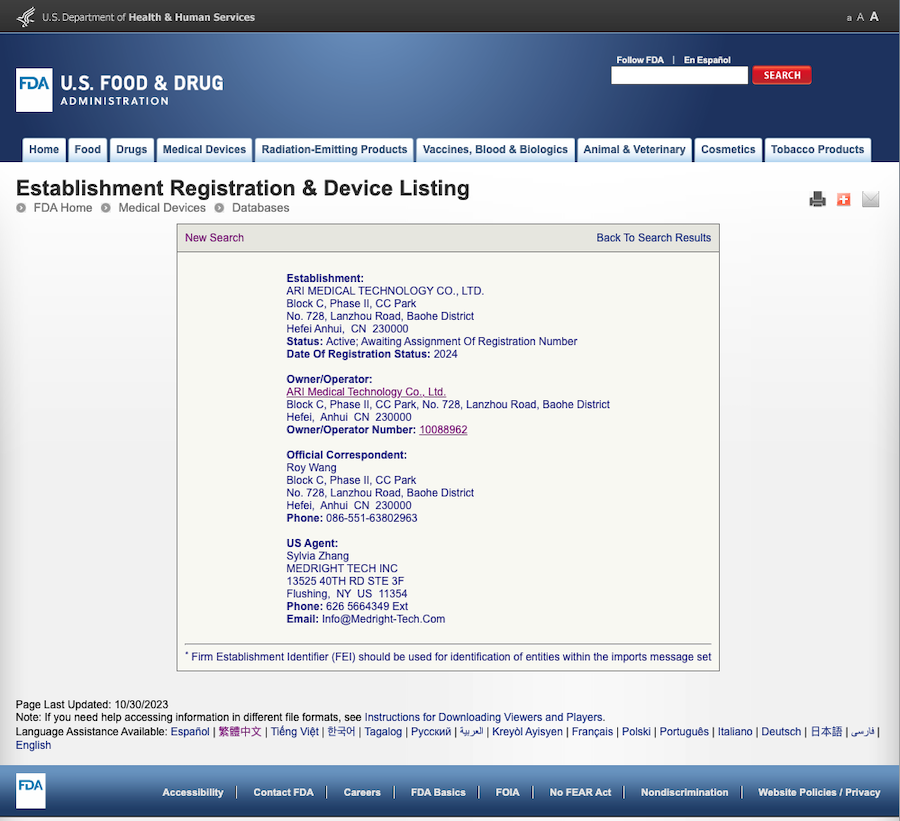Switch to En Español
The width and height of the screenshot is (900, 821).
707,60
